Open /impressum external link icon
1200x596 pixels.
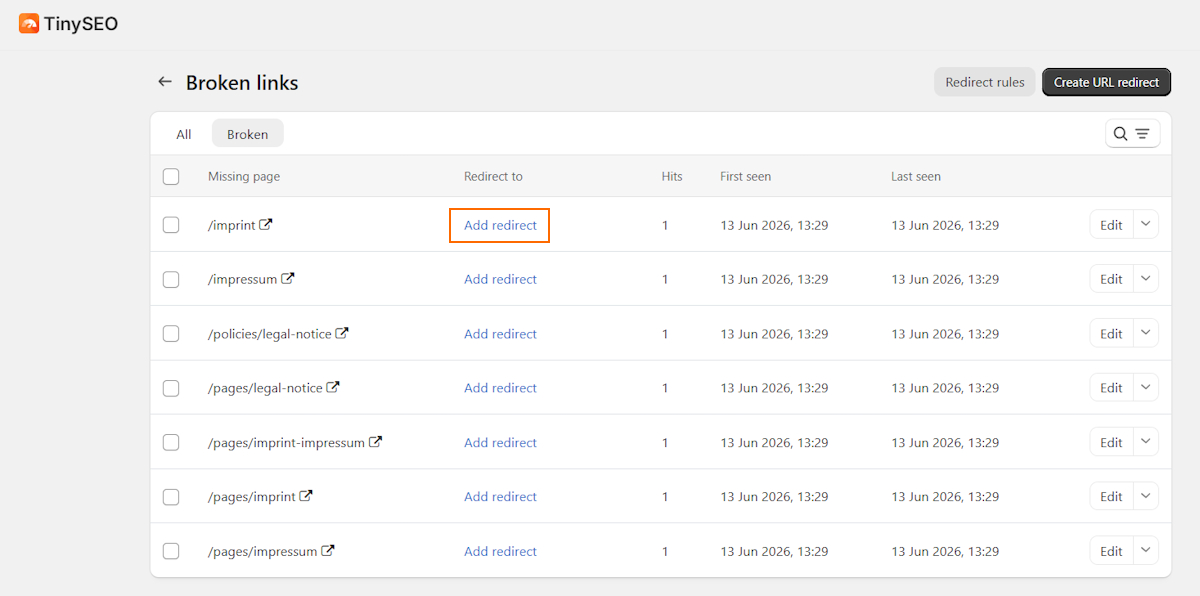(288, 279)
